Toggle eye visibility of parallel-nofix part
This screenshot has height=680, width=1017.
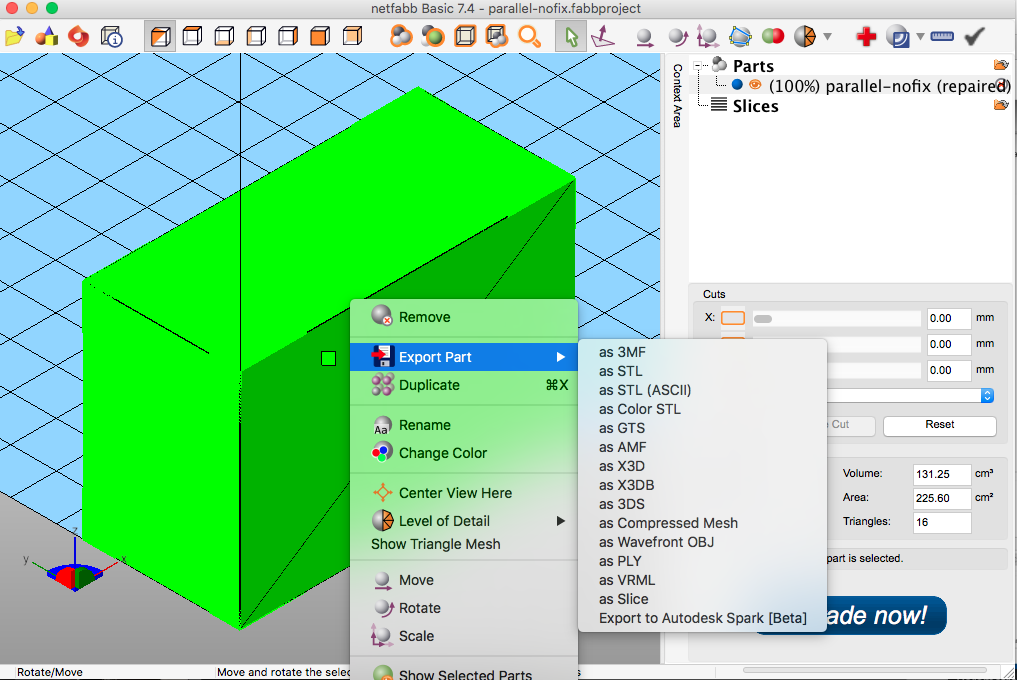point(755,85)
